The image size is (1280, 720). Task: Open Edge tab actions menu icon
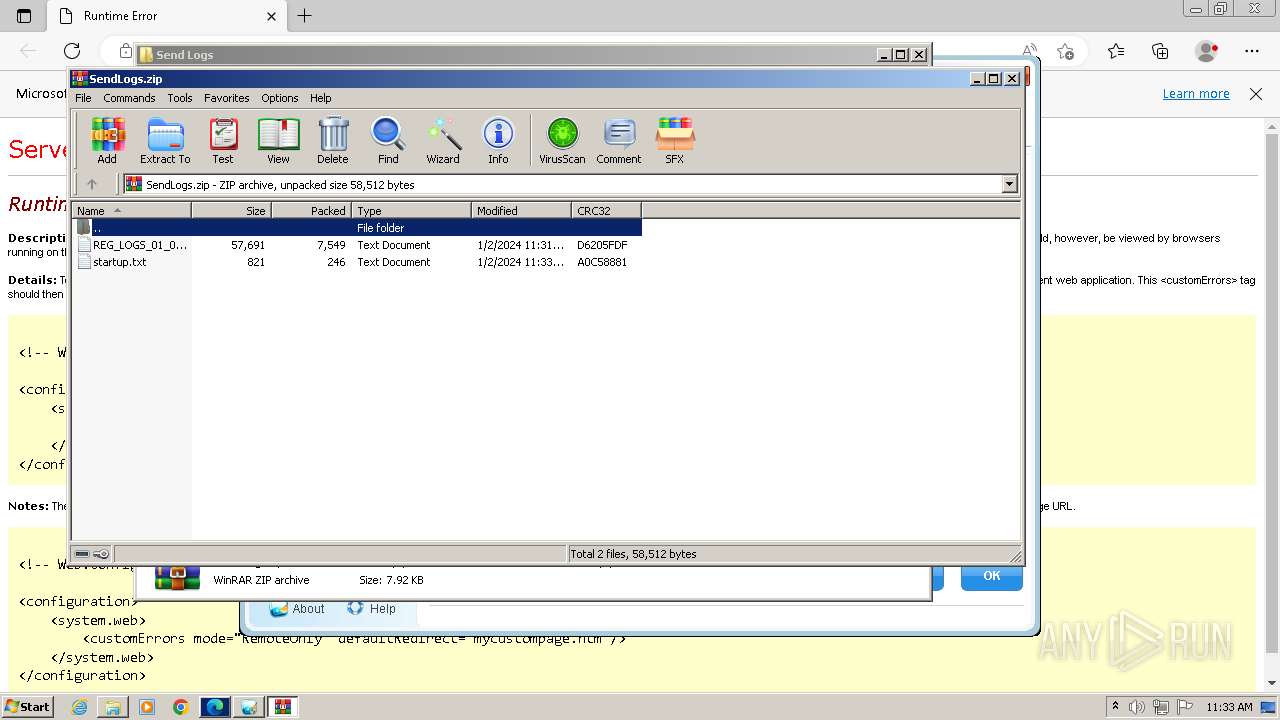click(x=24, y=16)
